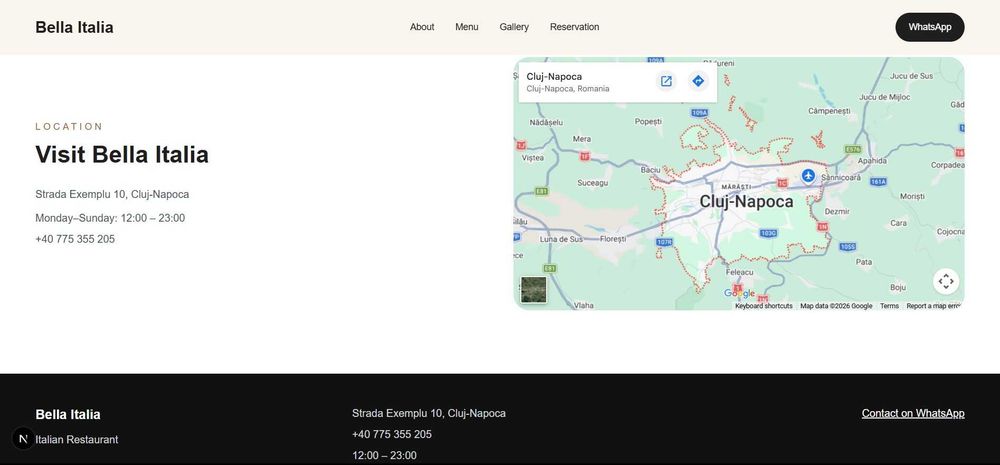Click the E576 road shield on map
1000x465 pixels.
[853, 149]
